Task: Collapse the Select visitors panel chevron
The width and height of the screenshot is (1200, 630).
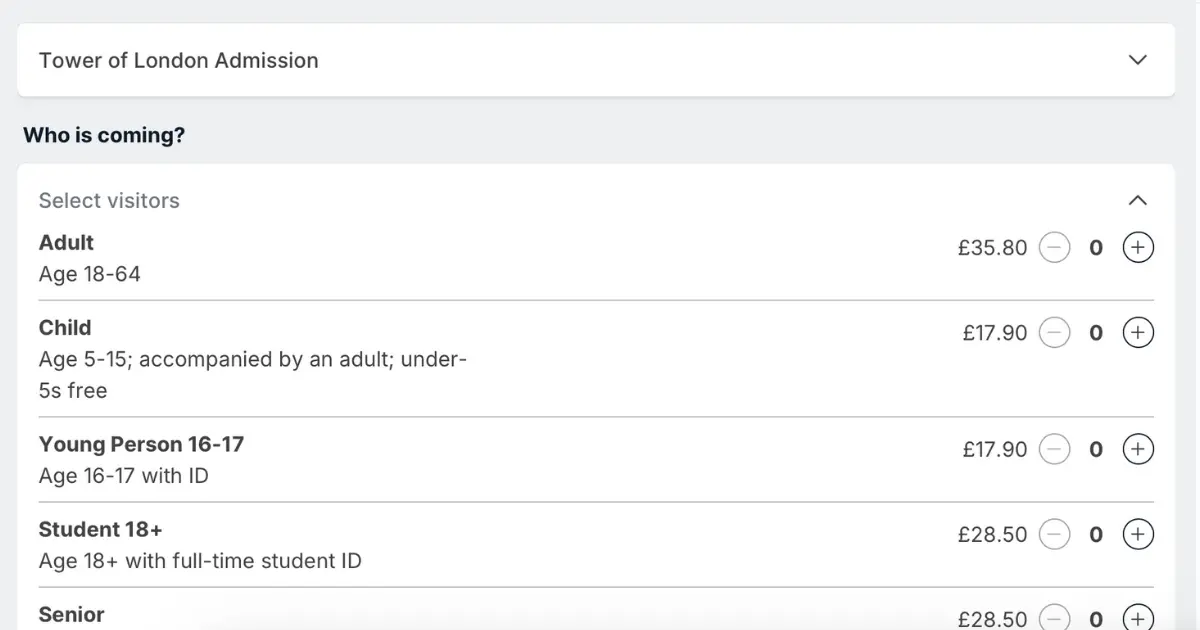Action: [x=1137, y=200]
